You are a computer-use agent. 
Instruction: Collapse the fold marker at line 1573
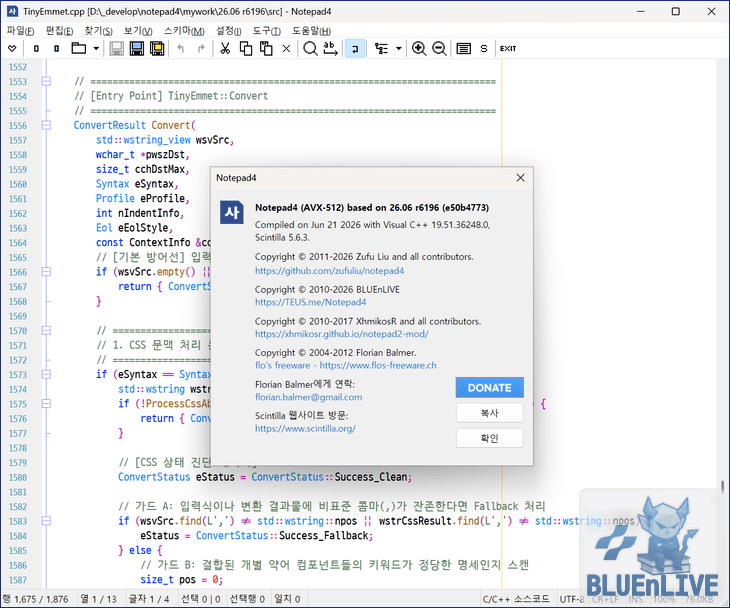coord(46,374)
